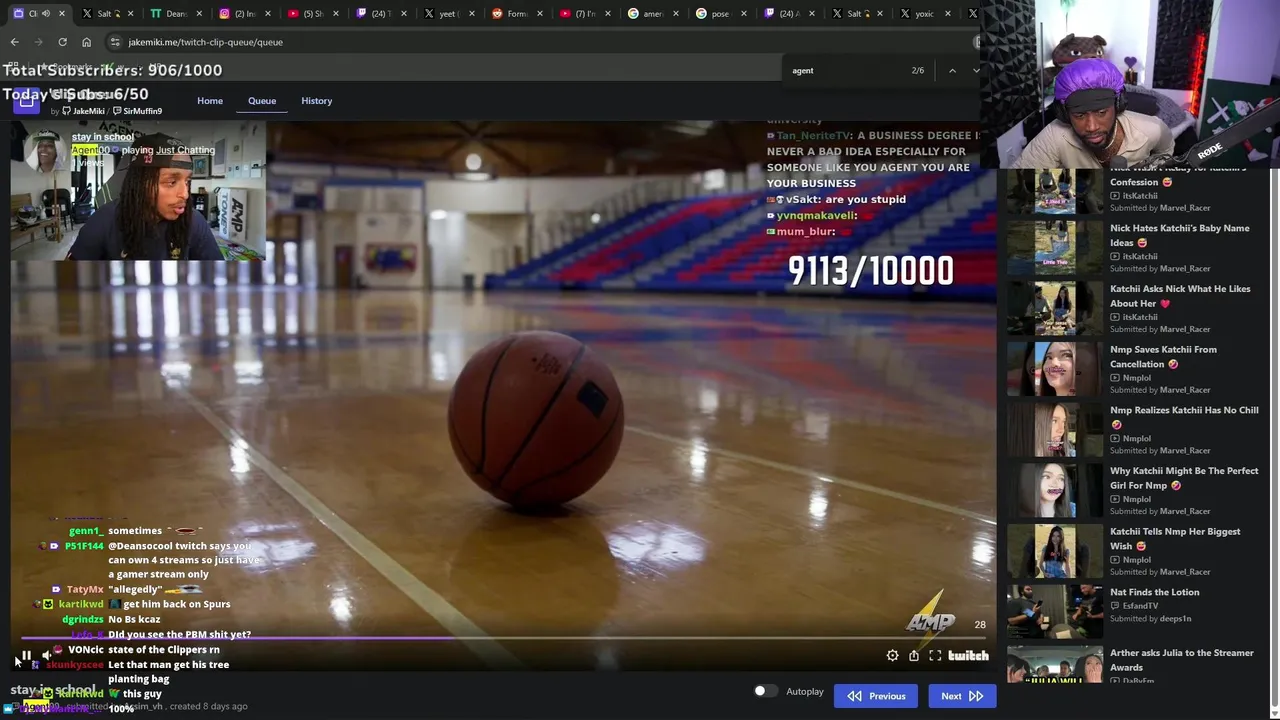Click the SirMuffin9 author link

pyautogui.click(x=137, y=111)
